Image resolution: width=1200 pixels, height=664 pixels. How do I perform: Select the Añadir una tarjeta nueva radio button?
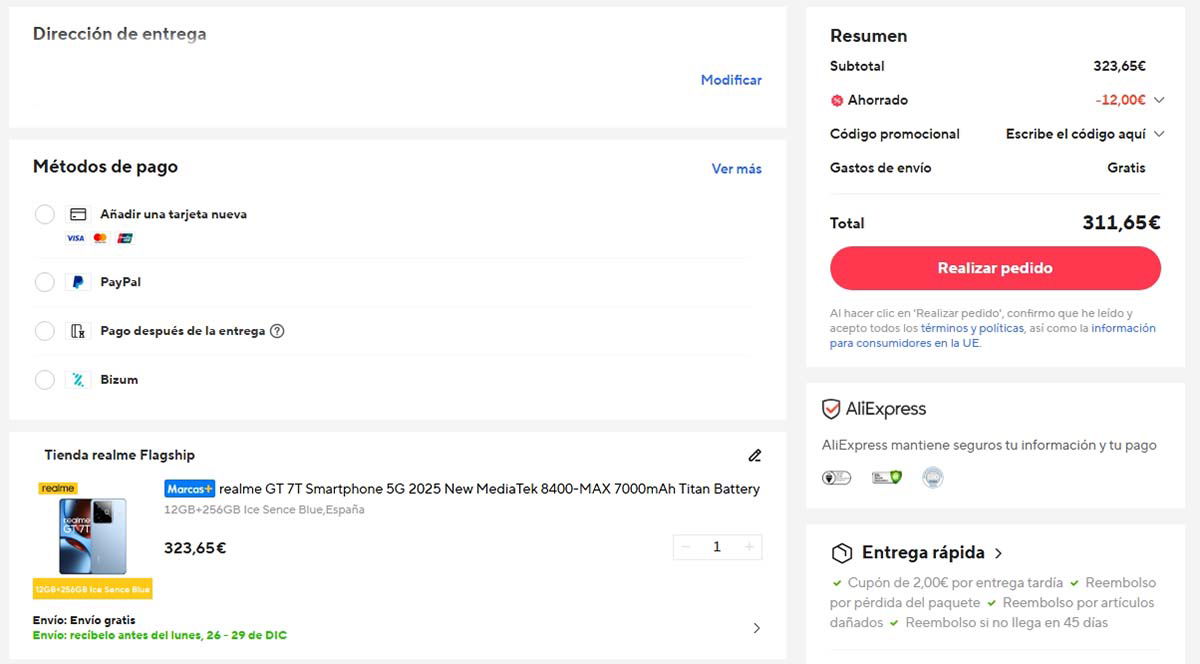pyautogui.click(x=44, y=214)
